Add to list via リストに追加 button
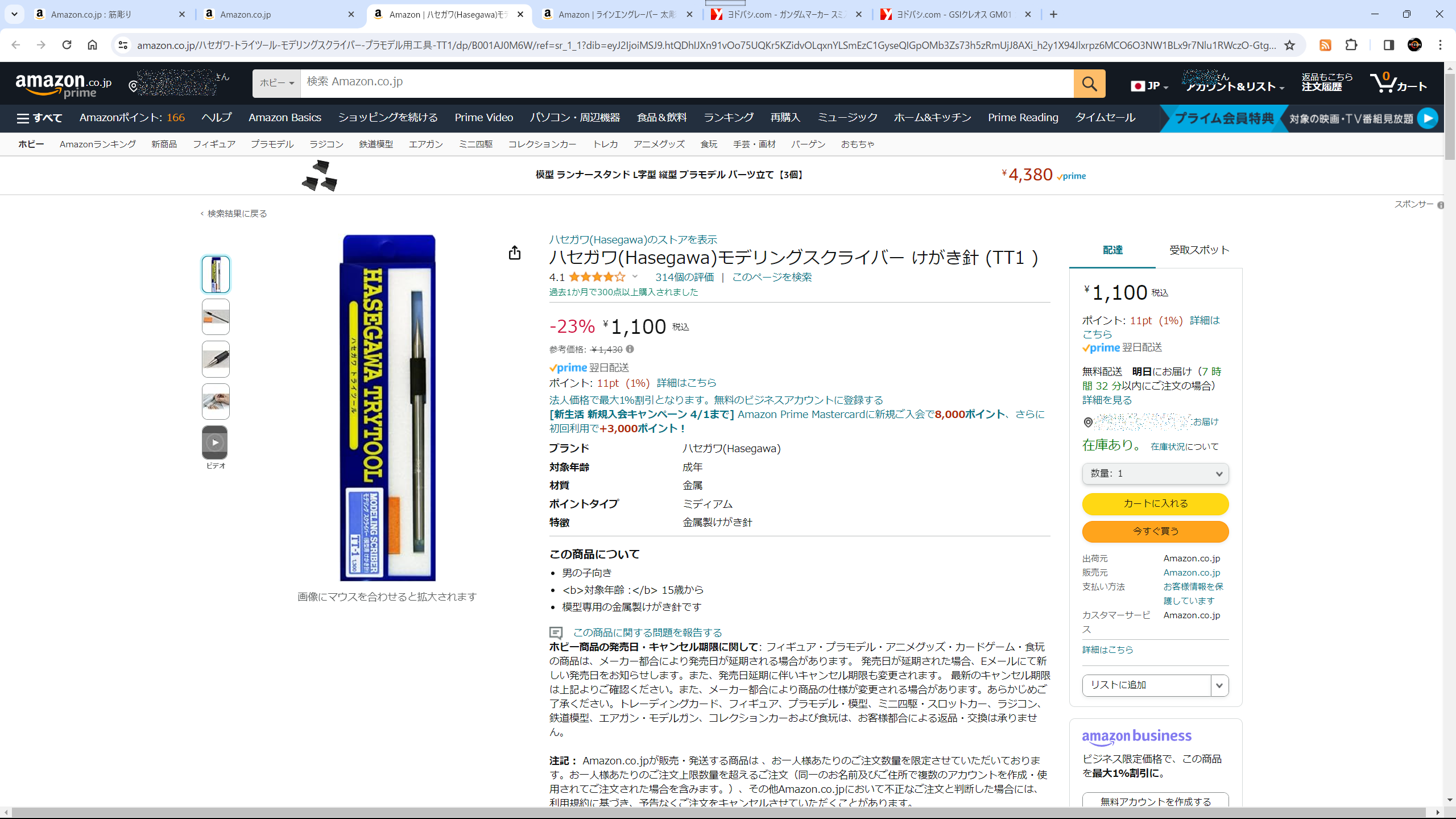1456x819 pixels. pyautogui.click(x=1146, y=686)
